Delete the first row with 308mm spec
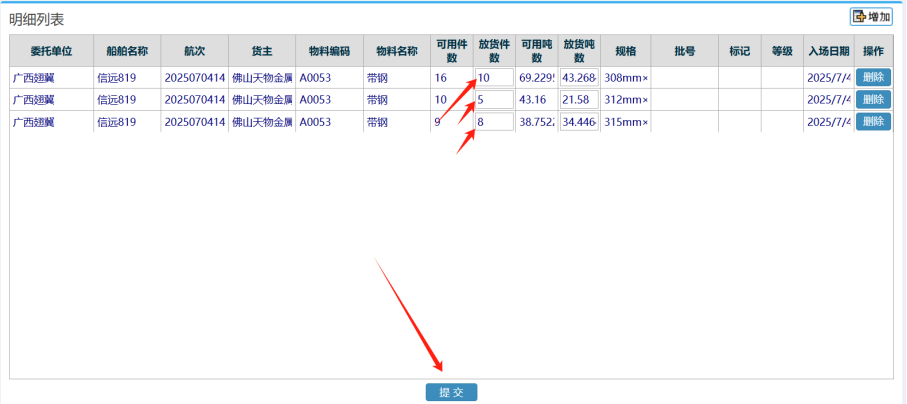Screen dimensions: 907x404 872,77
